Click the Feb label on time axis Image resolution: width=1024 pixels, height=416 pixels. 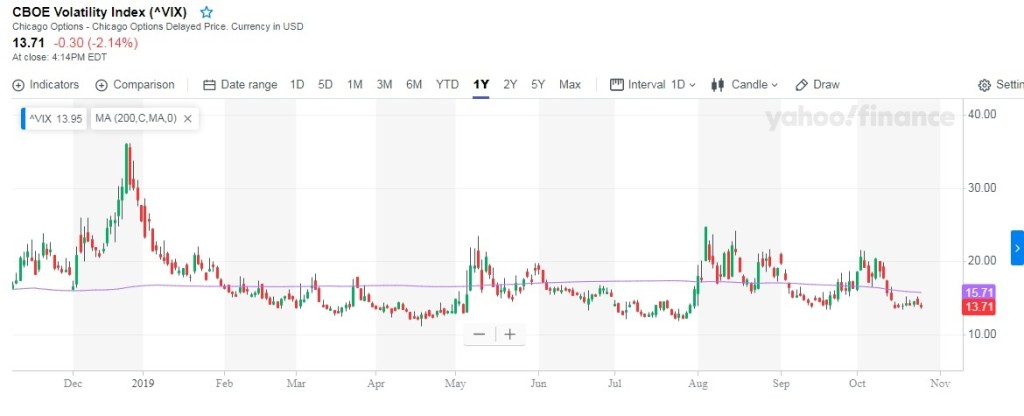pyautogui.click(x=225, y=383)
